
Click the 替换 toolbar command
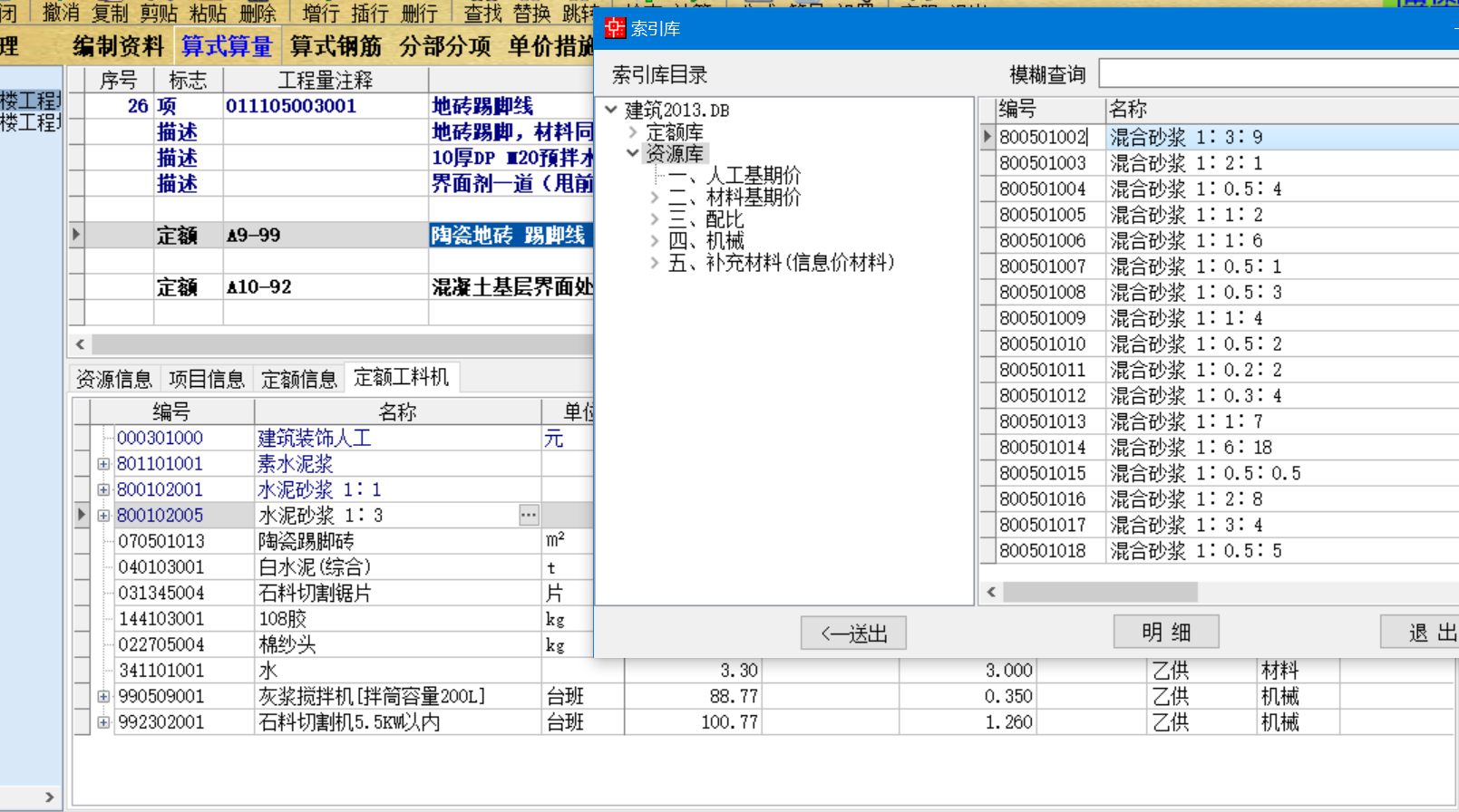(531, 13)
